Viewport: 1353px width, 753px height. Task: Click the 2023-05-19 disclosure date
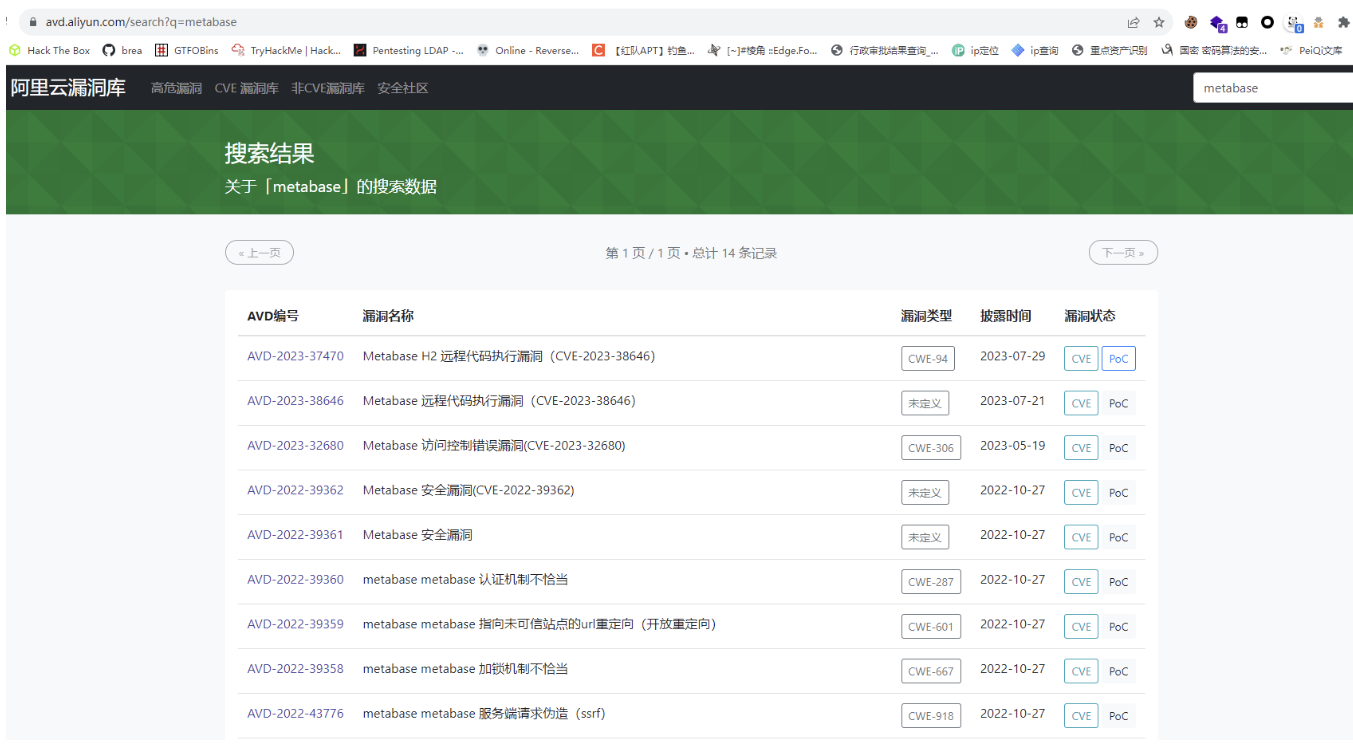[x=1012, y=446]
